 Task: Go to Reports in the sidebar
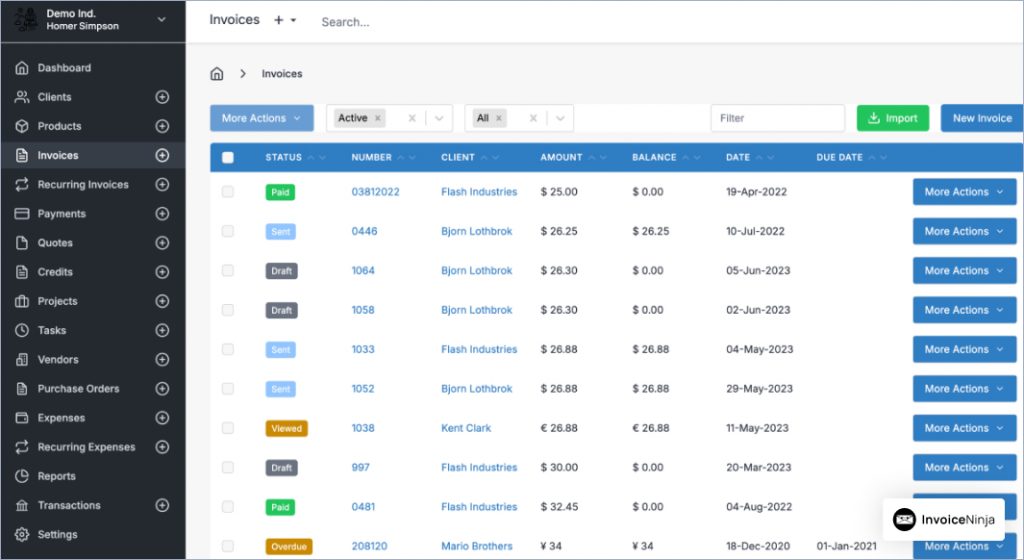[x=56, y=476]
